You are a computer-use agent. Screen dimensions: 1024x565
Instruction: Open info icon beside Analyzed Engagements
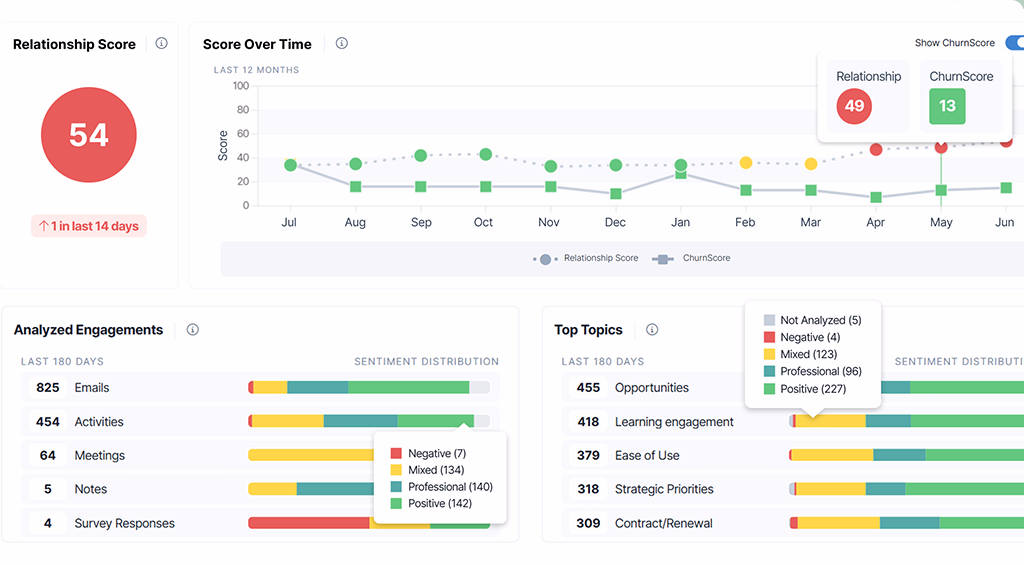pyautogui.click(x=192, y=330)
